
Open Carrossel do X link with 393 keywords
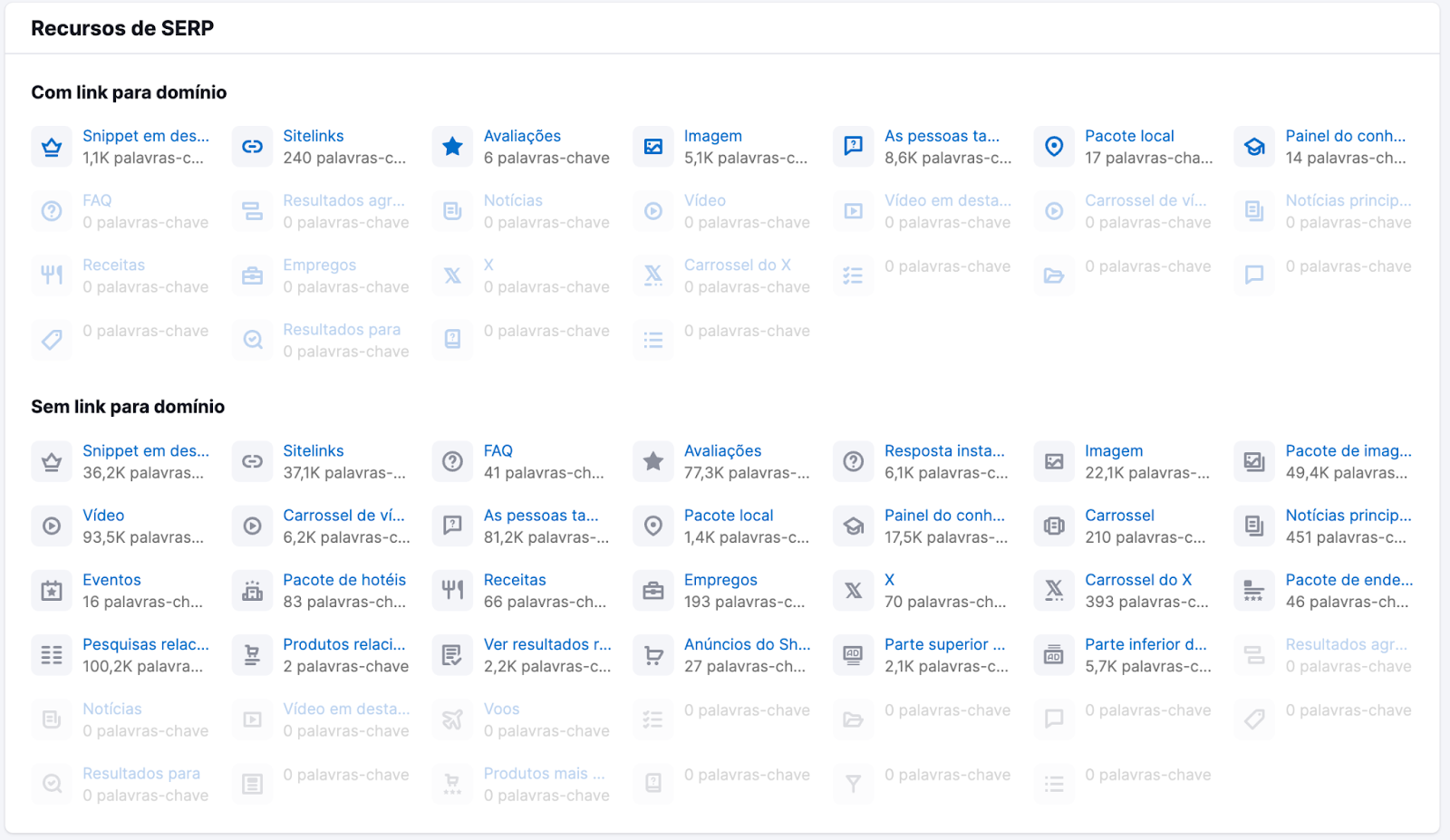click(x=1138, y=580)
